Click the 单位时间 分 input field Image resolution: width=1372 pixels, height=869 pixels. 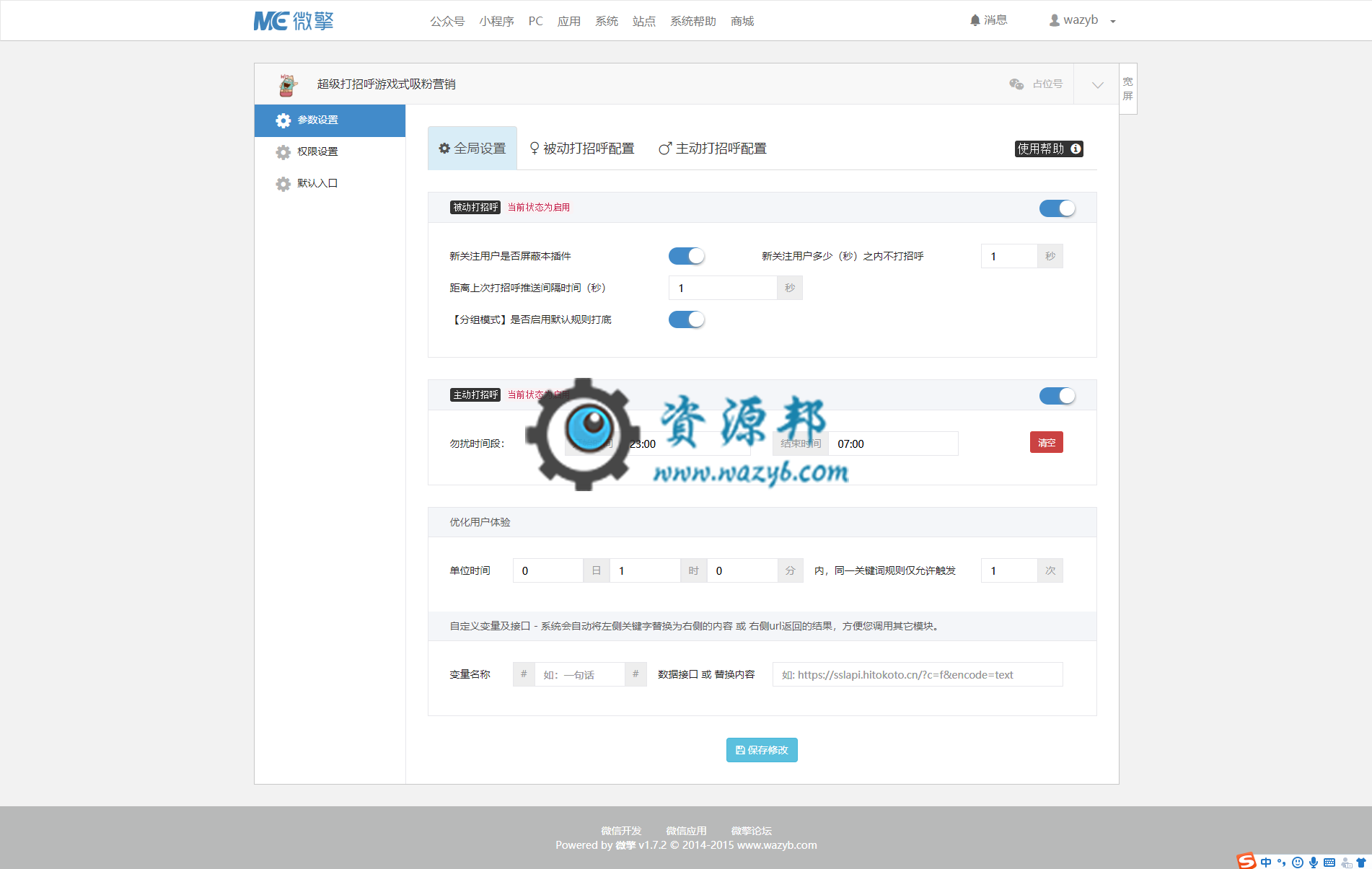(x=742, y=570)
